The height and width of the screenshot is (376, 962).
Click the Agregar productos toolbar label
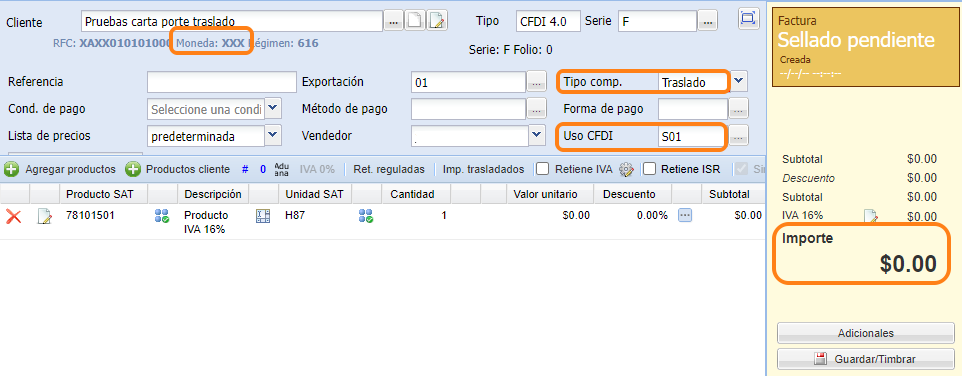pyautogui.click(x=70, y=169)
